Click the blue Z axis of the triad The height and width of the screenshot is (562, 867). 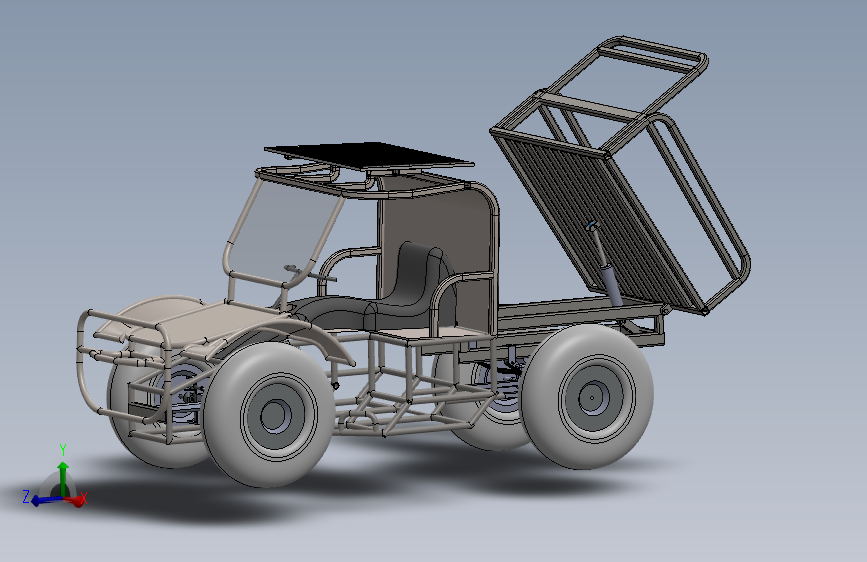point(45,501)
